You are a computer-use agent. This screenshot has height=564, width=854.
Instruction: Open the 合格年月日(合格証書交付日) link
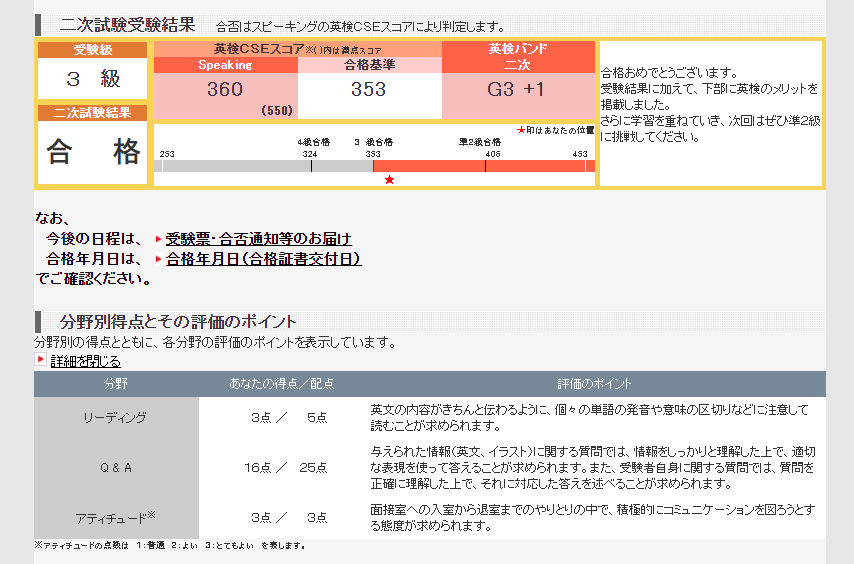pos(263,259)
